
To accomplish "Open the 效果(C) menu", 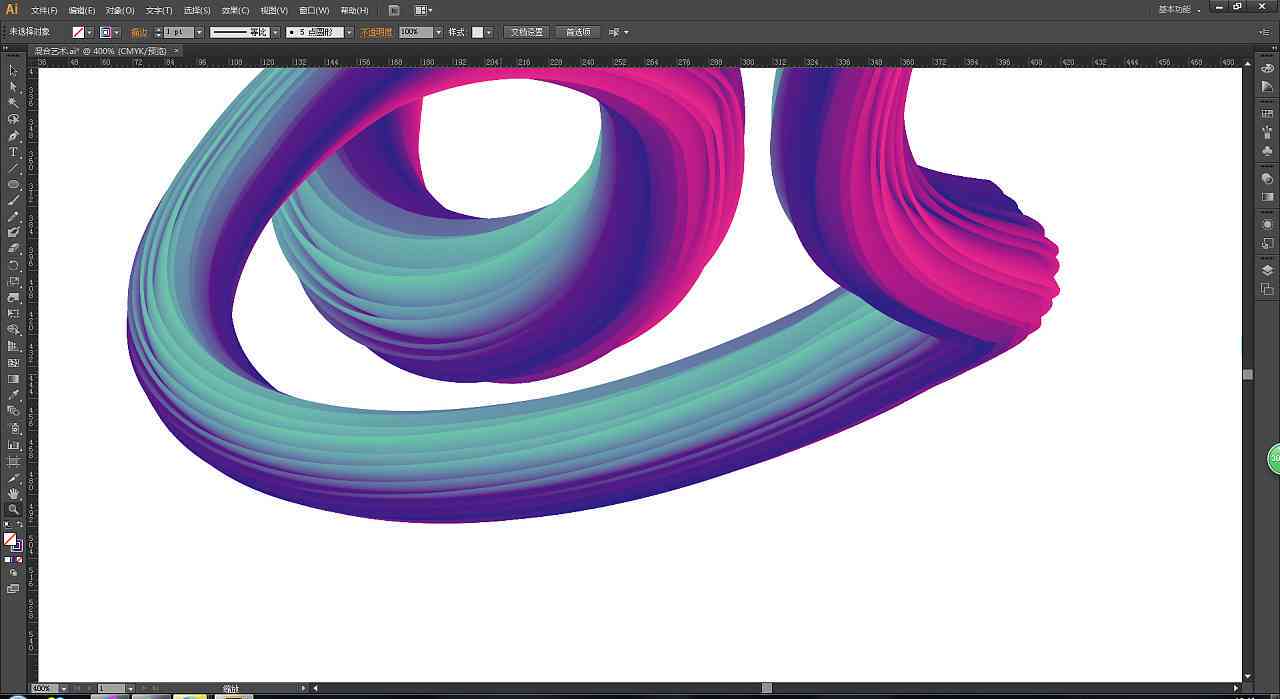I will click(236, 10).
